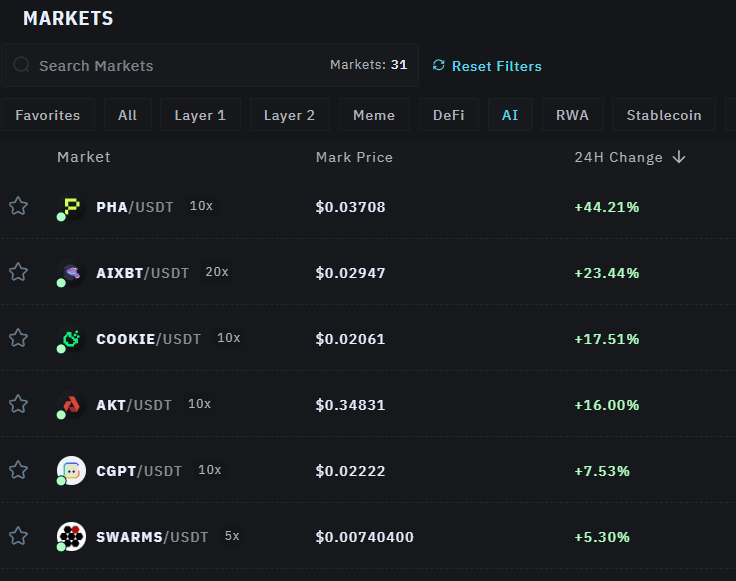Click the COOKIE token icon

coord(71,339)
